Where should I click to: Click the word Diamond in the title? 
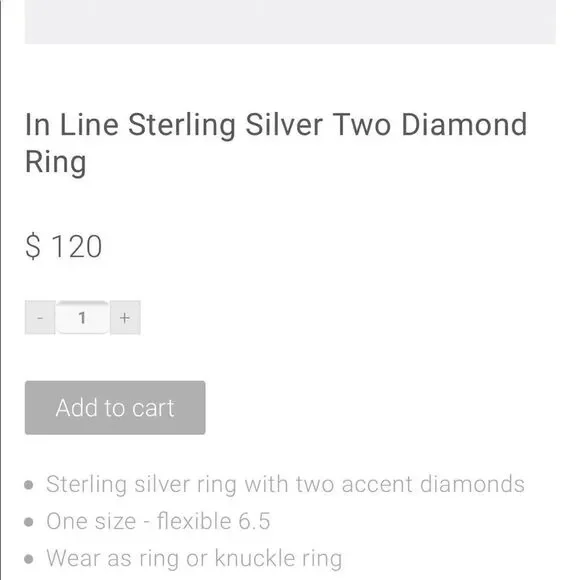464,125
